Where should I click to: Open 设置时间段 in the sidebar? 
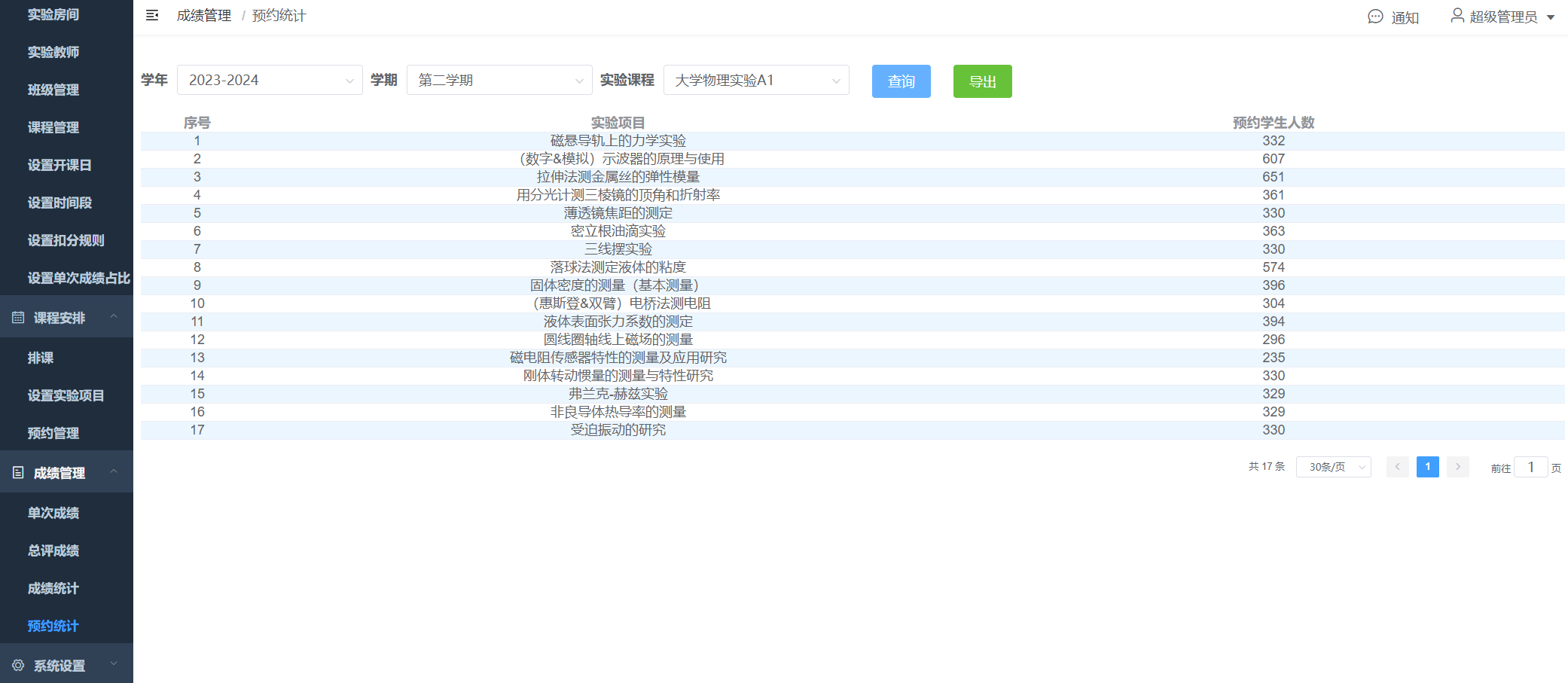[x=59, y=203]
